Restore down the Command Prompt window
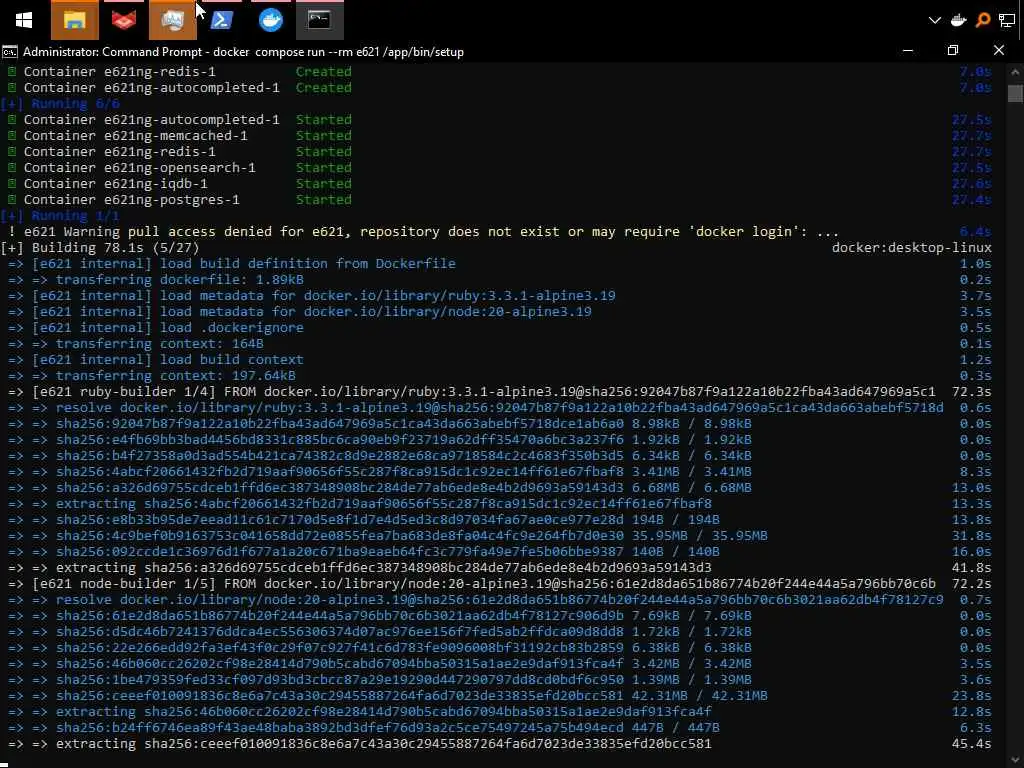This screenshot has width=1024, height=768. [x=953, y=50]
